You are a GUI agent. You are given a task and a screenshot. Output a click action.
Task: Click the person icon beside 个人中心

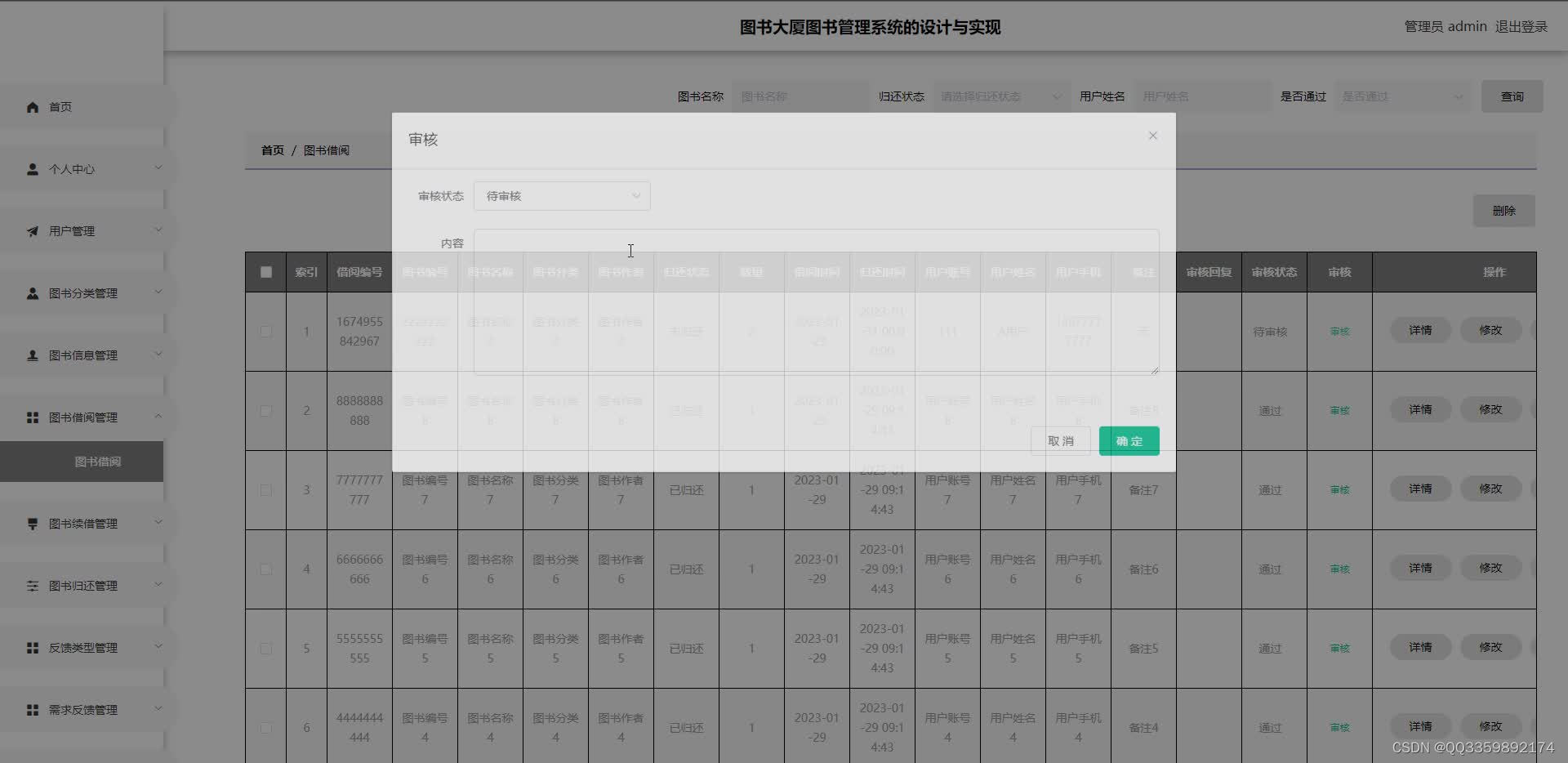pyautogui.click(x=33, y=169)
